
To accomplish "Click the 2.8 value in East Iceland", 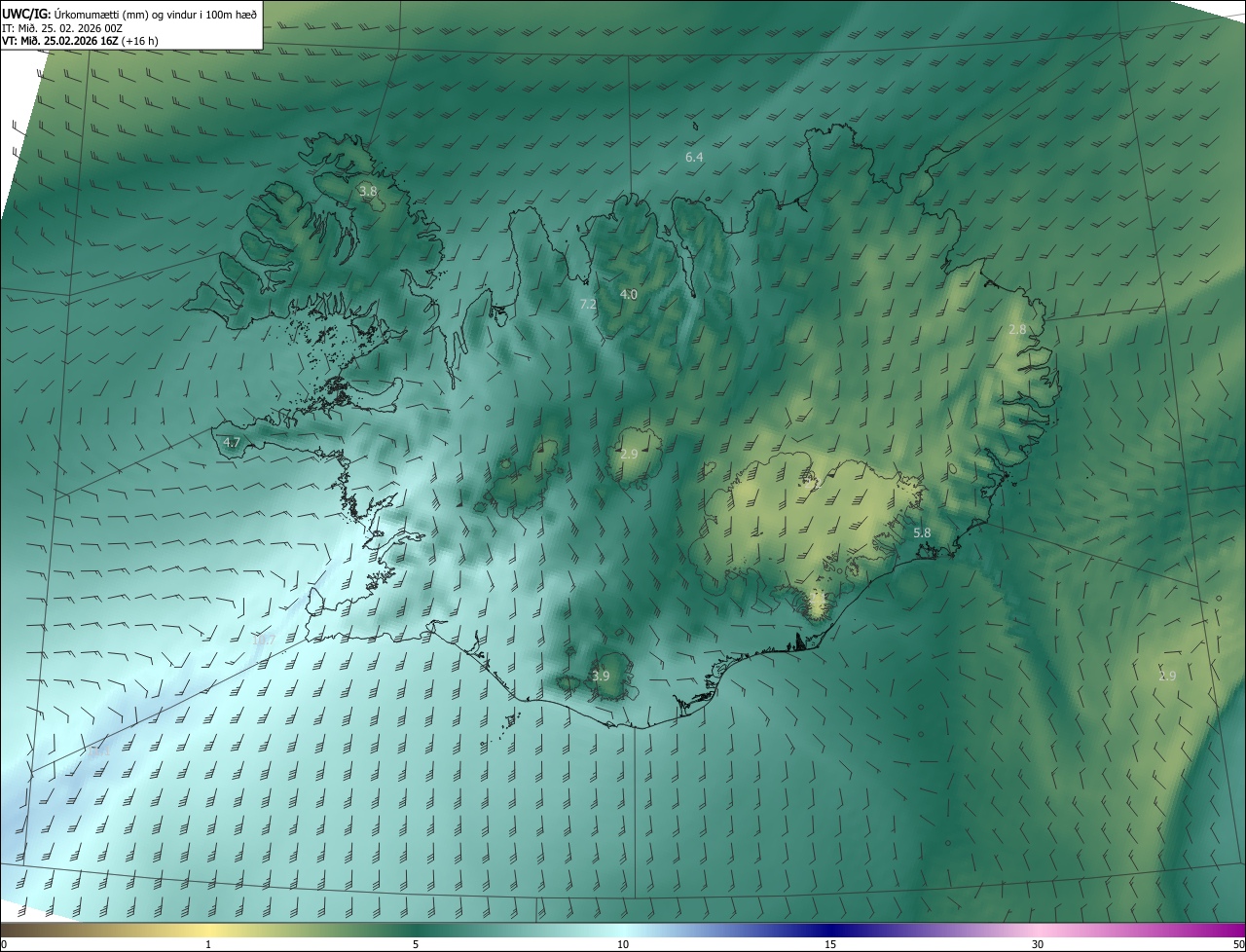I will point(1017,330).
